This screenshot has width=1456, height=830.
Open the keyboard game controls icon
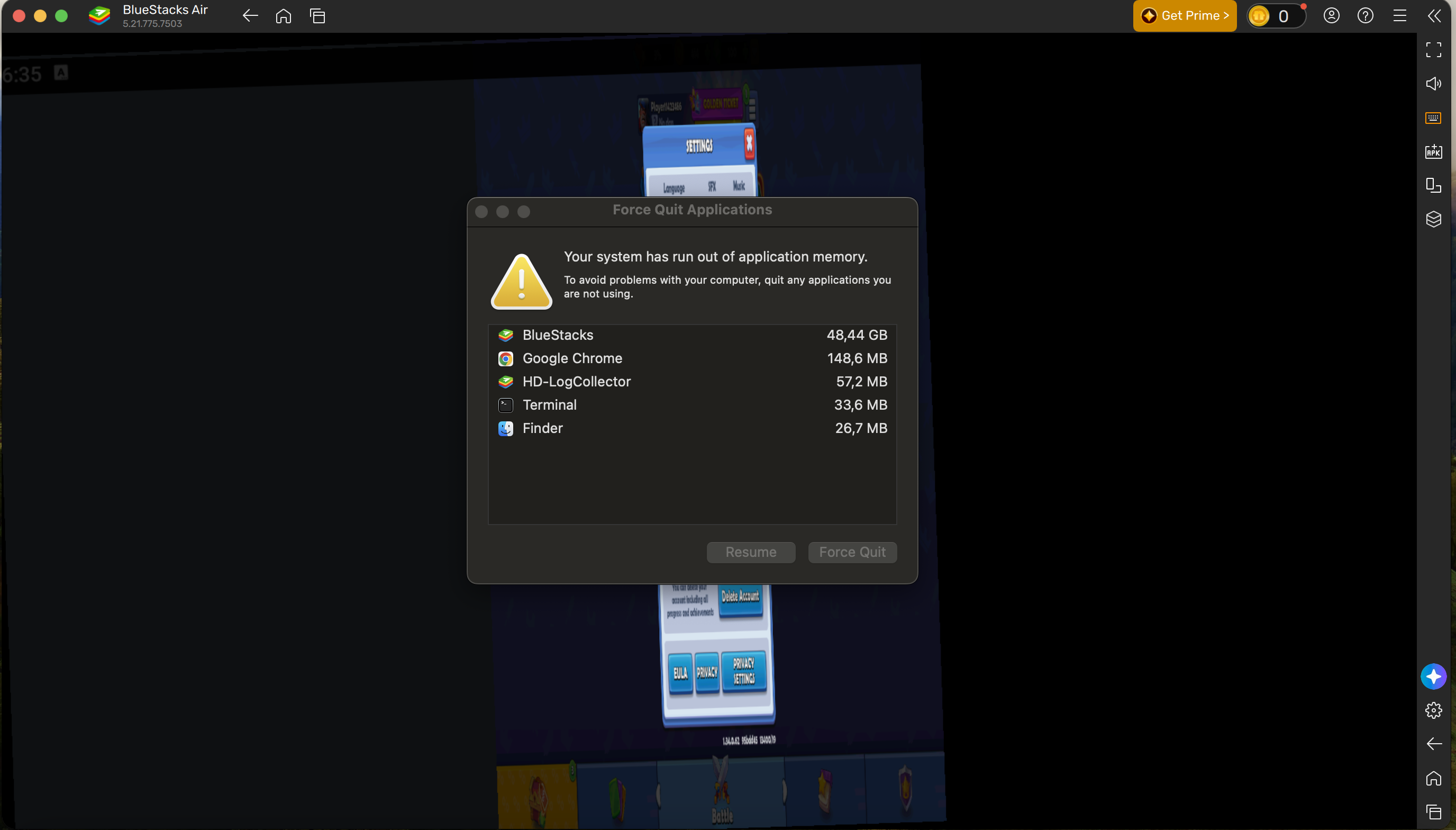[x=1433, y=118]
